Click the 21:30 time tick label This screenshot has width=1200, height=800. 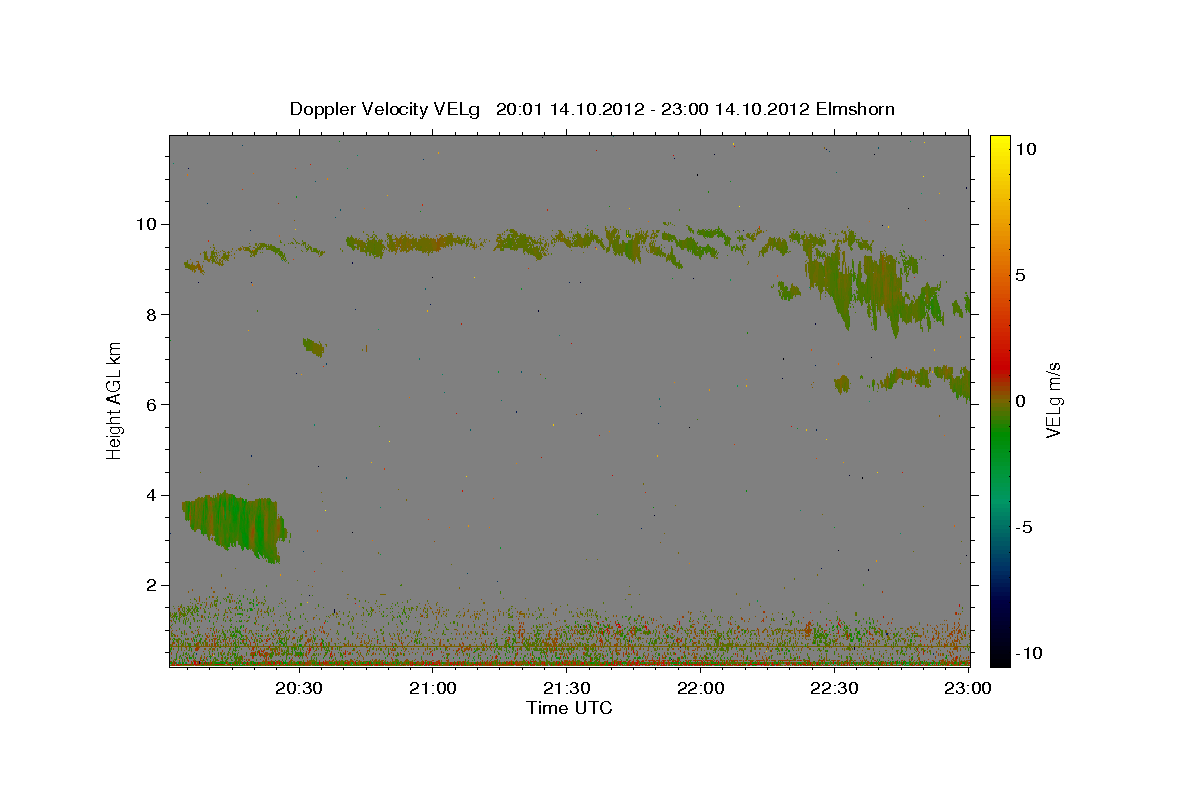(x=567, y=688)
